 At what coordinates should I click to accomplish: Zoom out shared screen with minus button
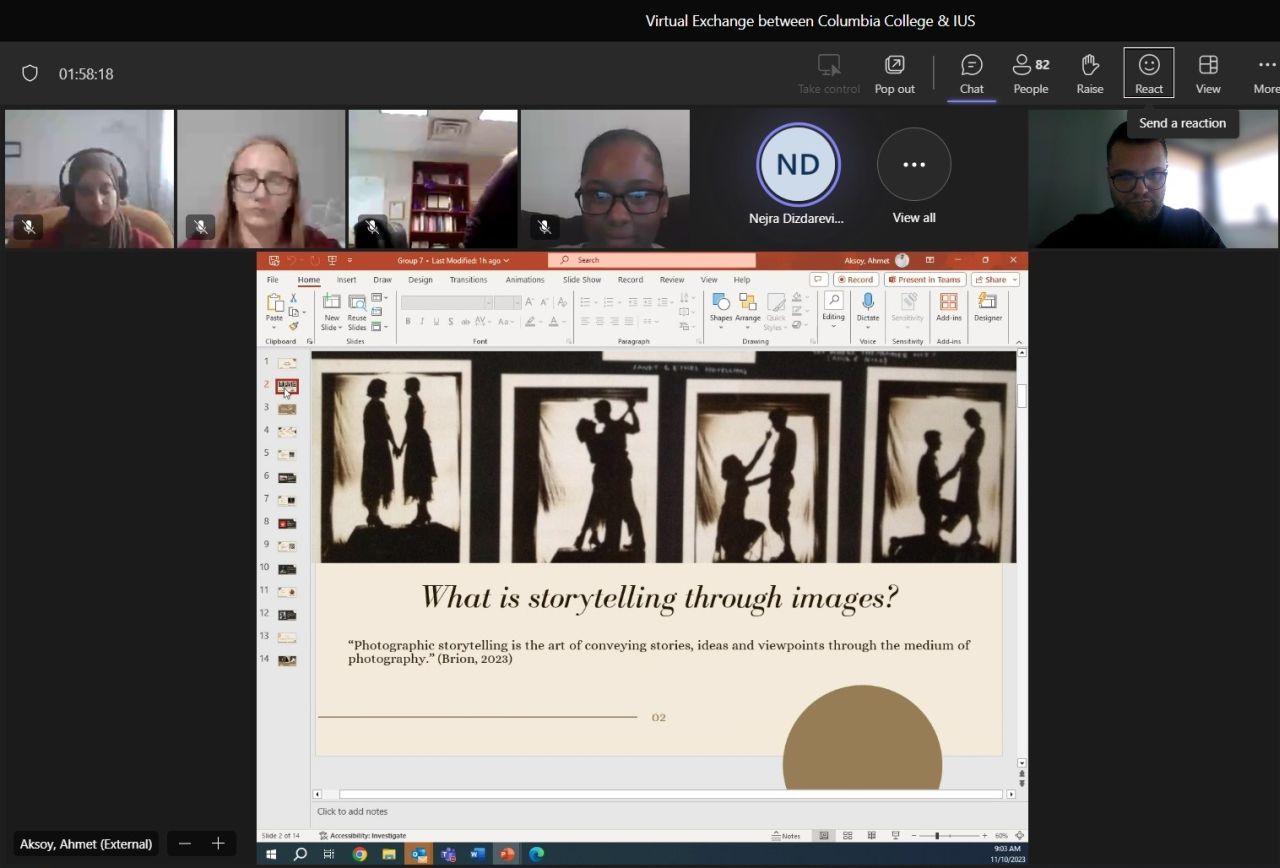point(184,844)
